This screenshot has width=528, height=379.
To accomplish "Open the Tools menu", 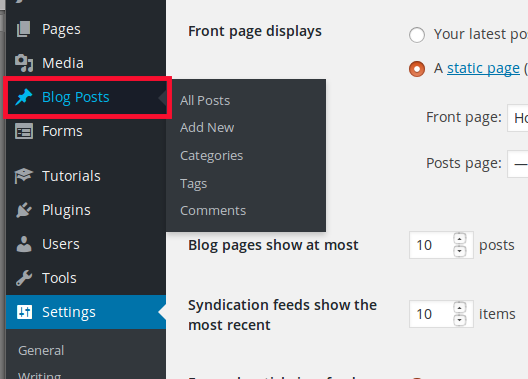I will (86, 278).
